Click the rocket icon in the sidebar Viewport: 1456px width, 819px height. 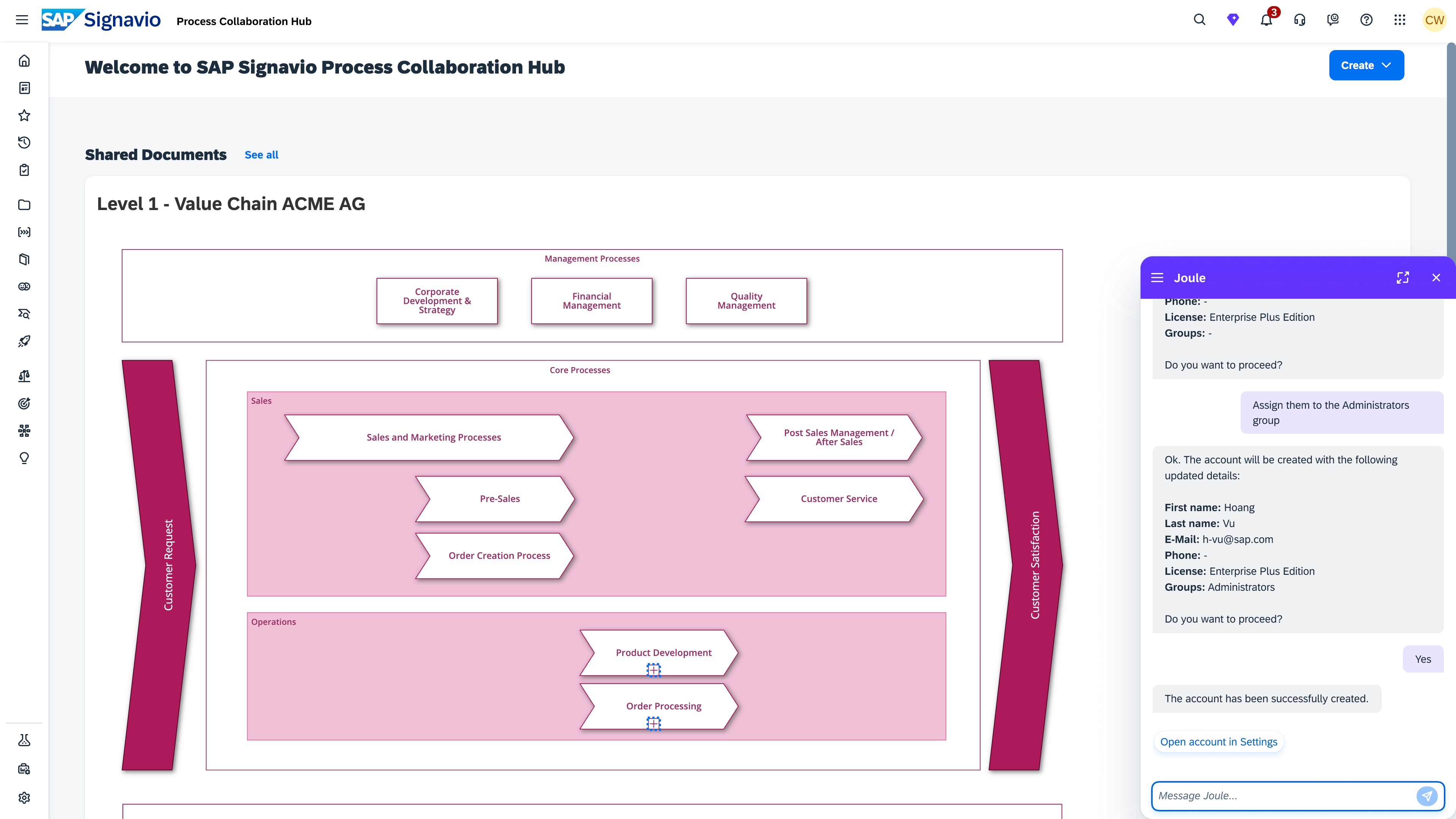[x=24, y=341]
